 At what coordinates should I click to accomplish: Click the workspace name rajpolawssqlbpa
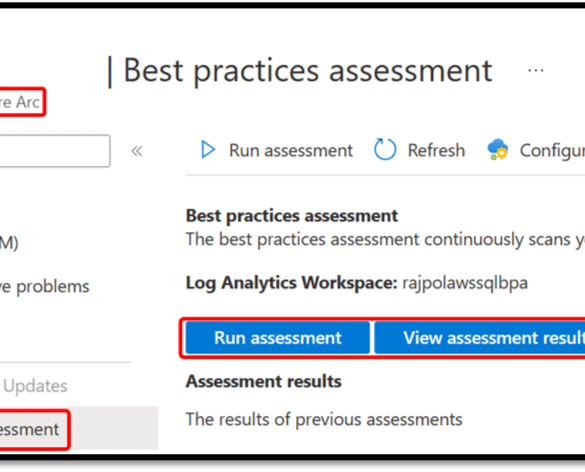465,283
